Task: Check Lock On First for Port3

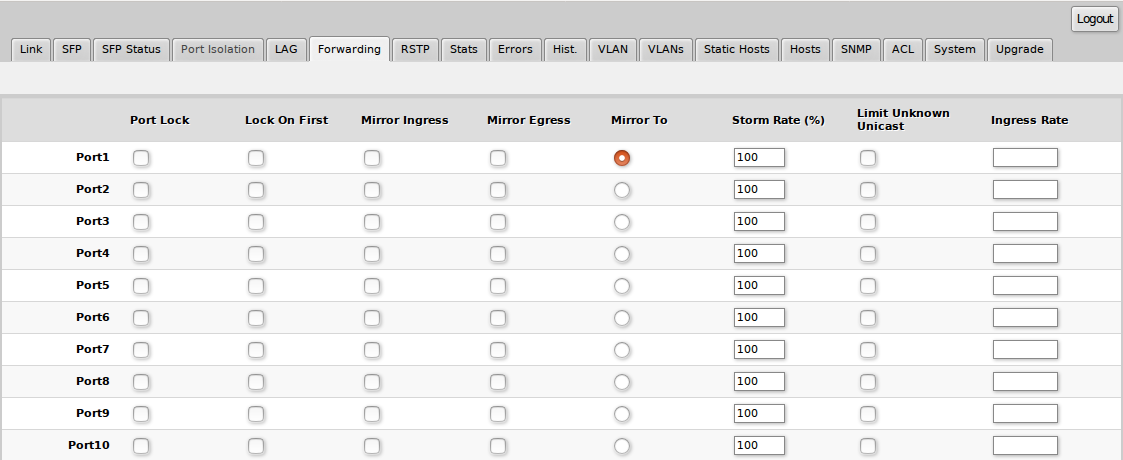Action: pos(257,222)
